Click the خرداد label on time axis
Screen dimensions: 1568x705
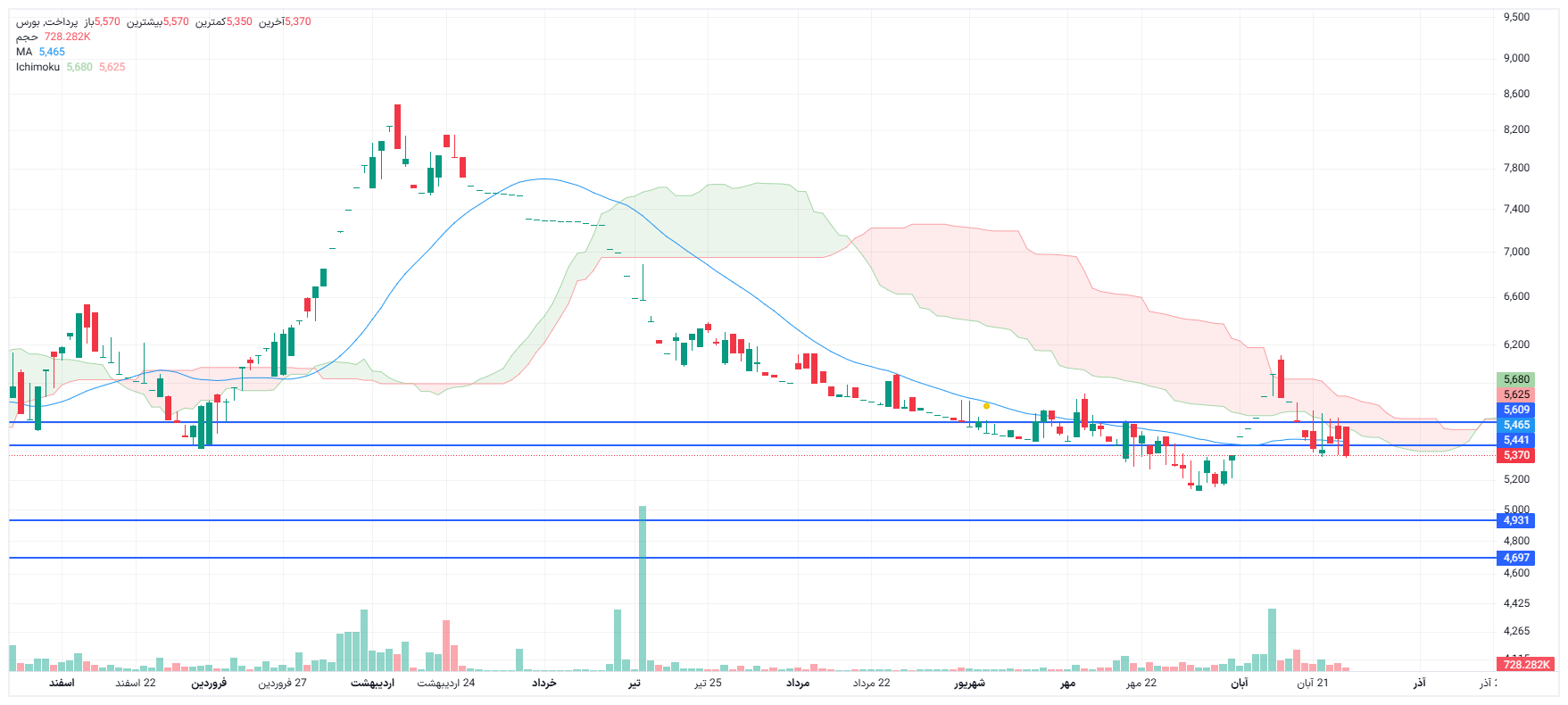(544, 683)
